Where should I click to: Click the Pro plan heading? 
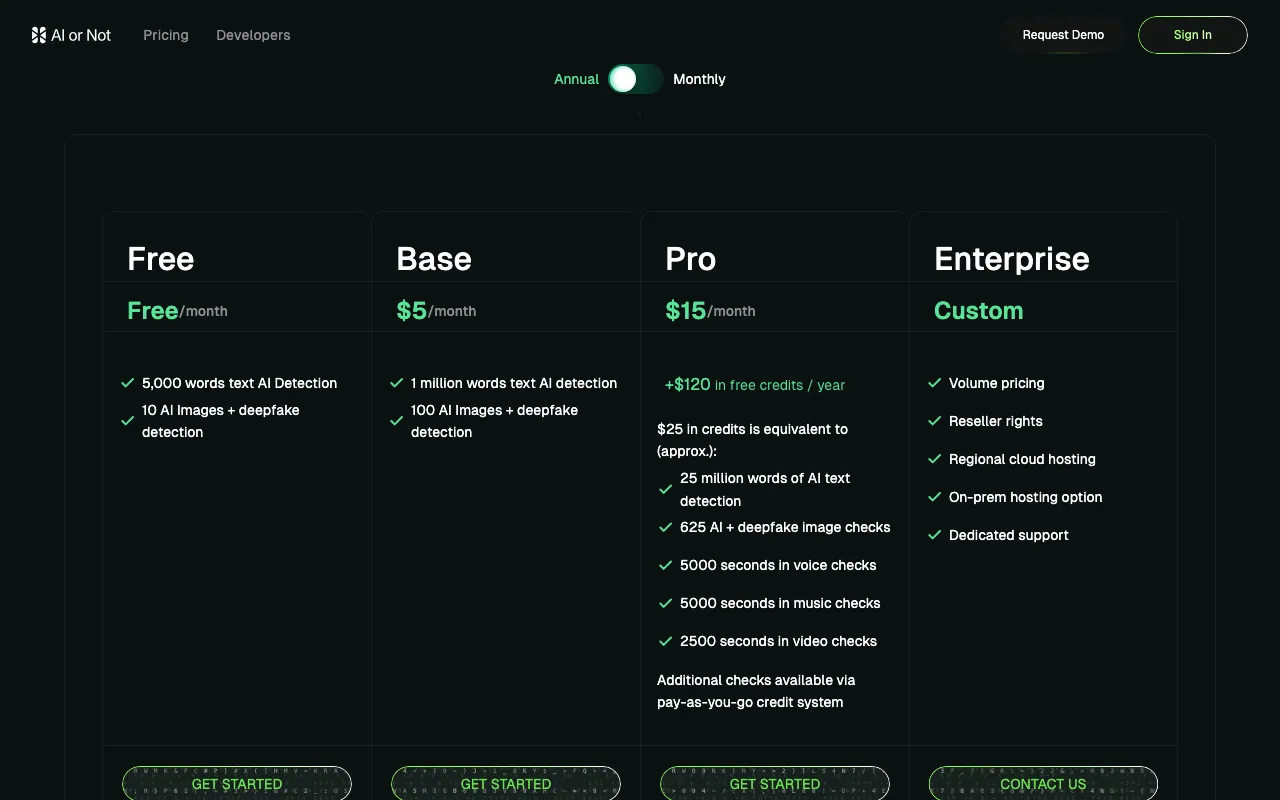click(691, 259)
